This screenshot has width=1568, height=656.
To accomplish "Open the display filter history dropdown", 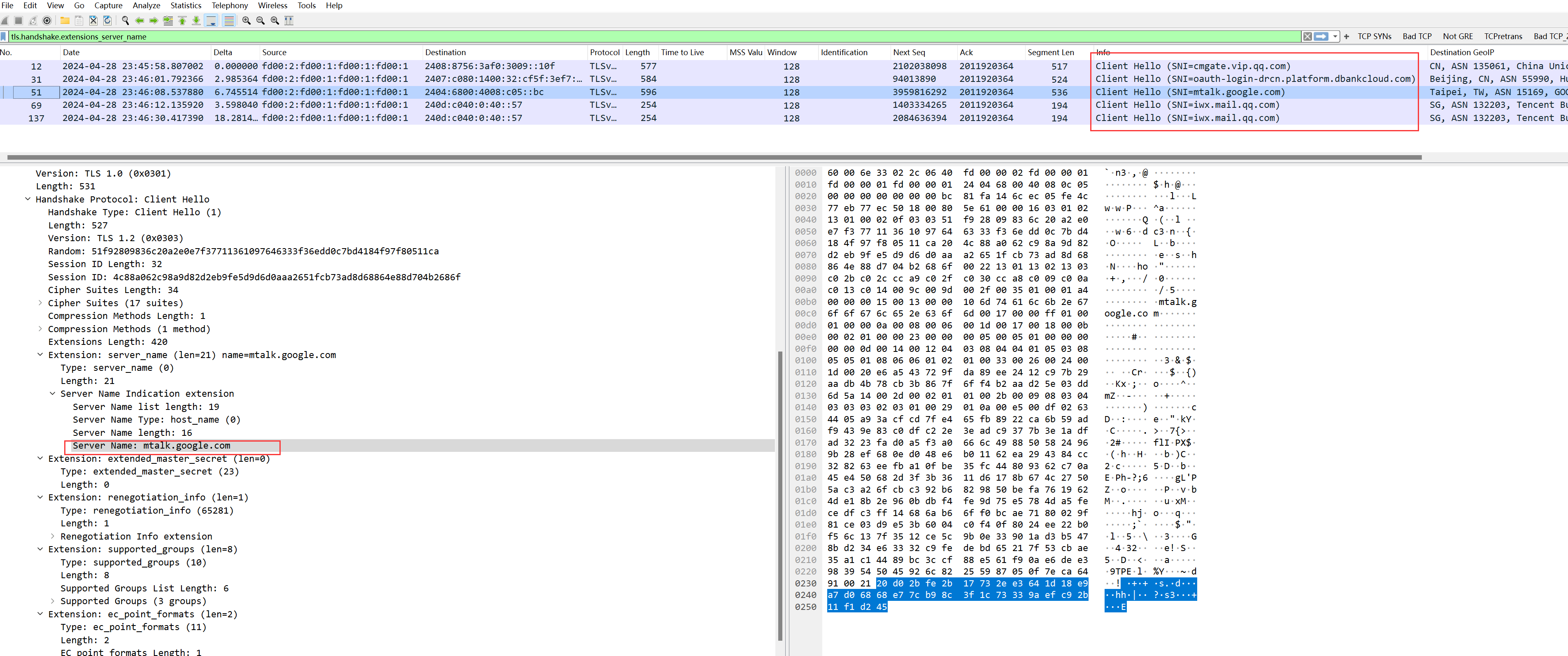I will [x=1335, y=37].
